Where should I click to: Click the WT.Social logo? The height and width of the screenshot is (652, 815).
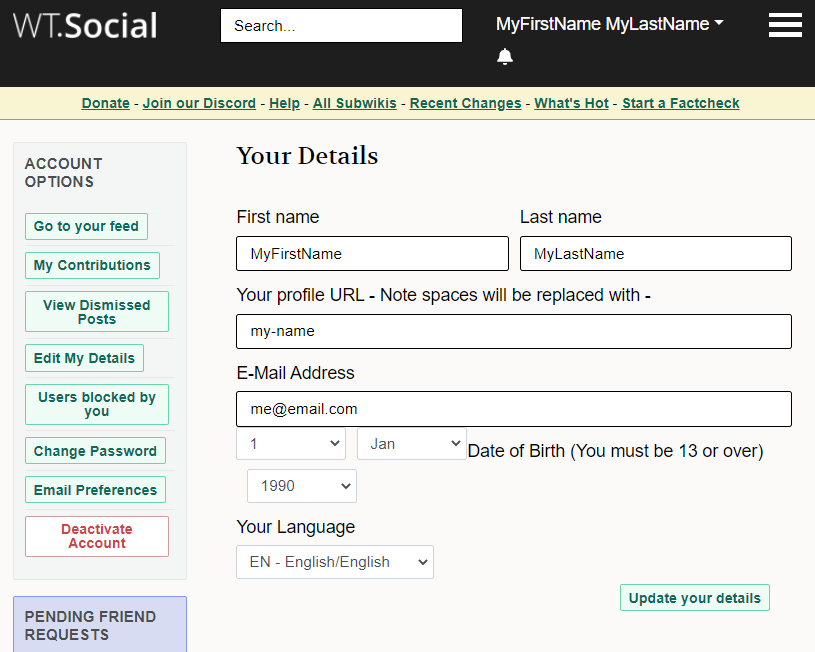[85, 25]
